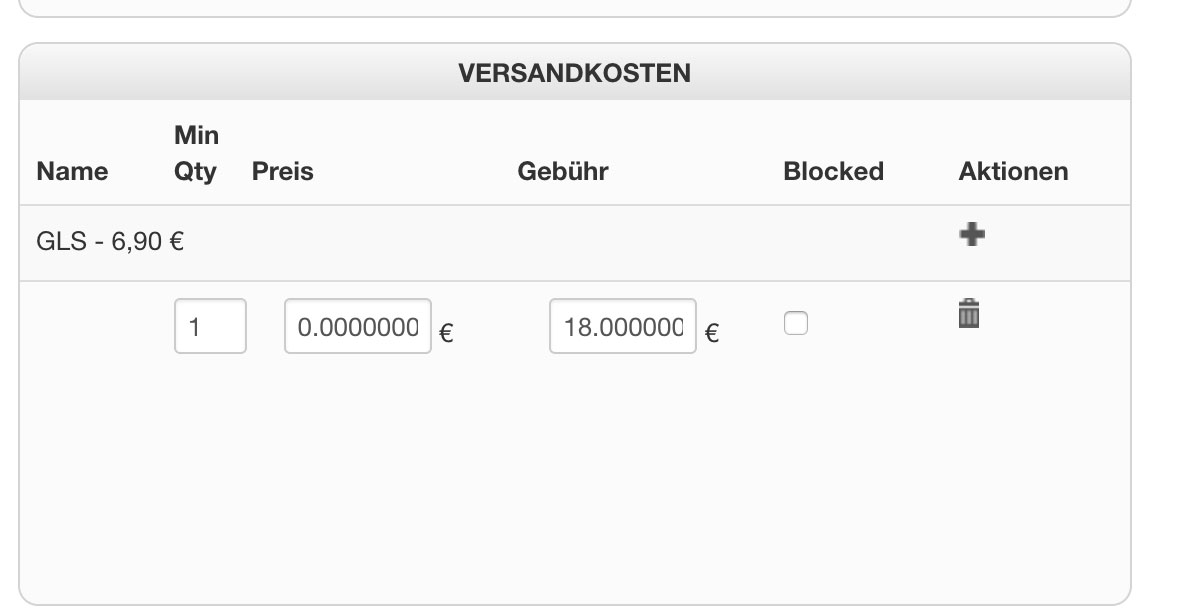
Task: Delete the shipping rate row with trash icon
Action: pyautogui.click(x=969, y=314)
